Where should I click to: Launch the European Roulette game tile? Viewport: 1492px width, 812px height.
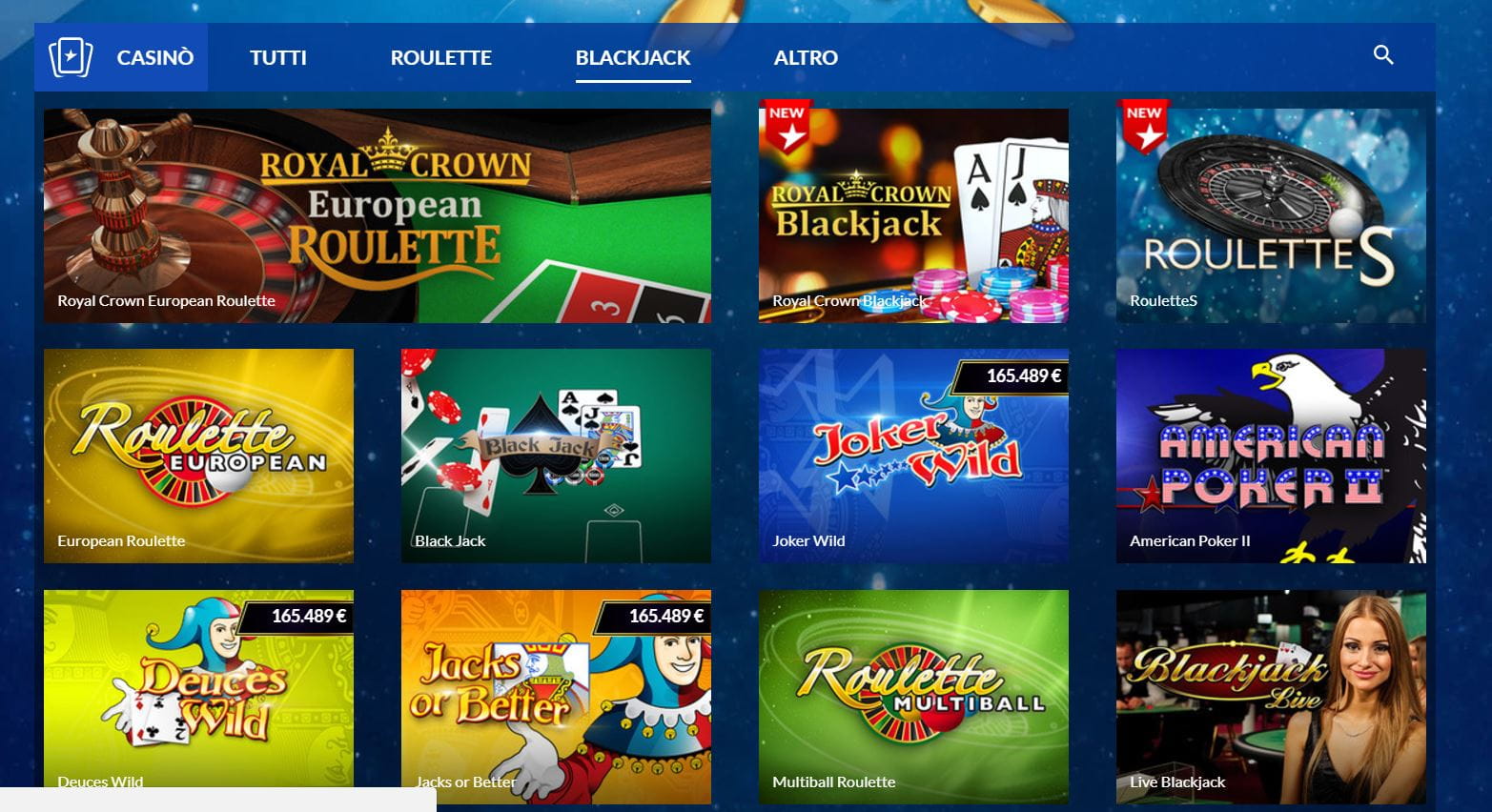(x=198, y=456)
